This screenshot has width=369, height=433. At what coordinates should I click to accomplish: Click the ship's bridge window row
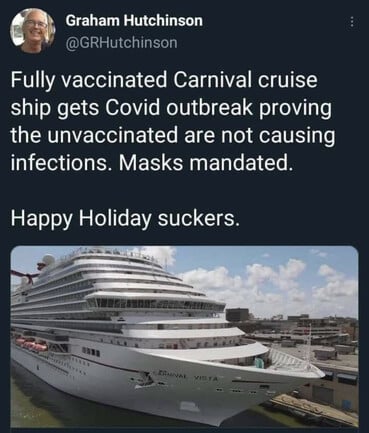pos(157,304)
